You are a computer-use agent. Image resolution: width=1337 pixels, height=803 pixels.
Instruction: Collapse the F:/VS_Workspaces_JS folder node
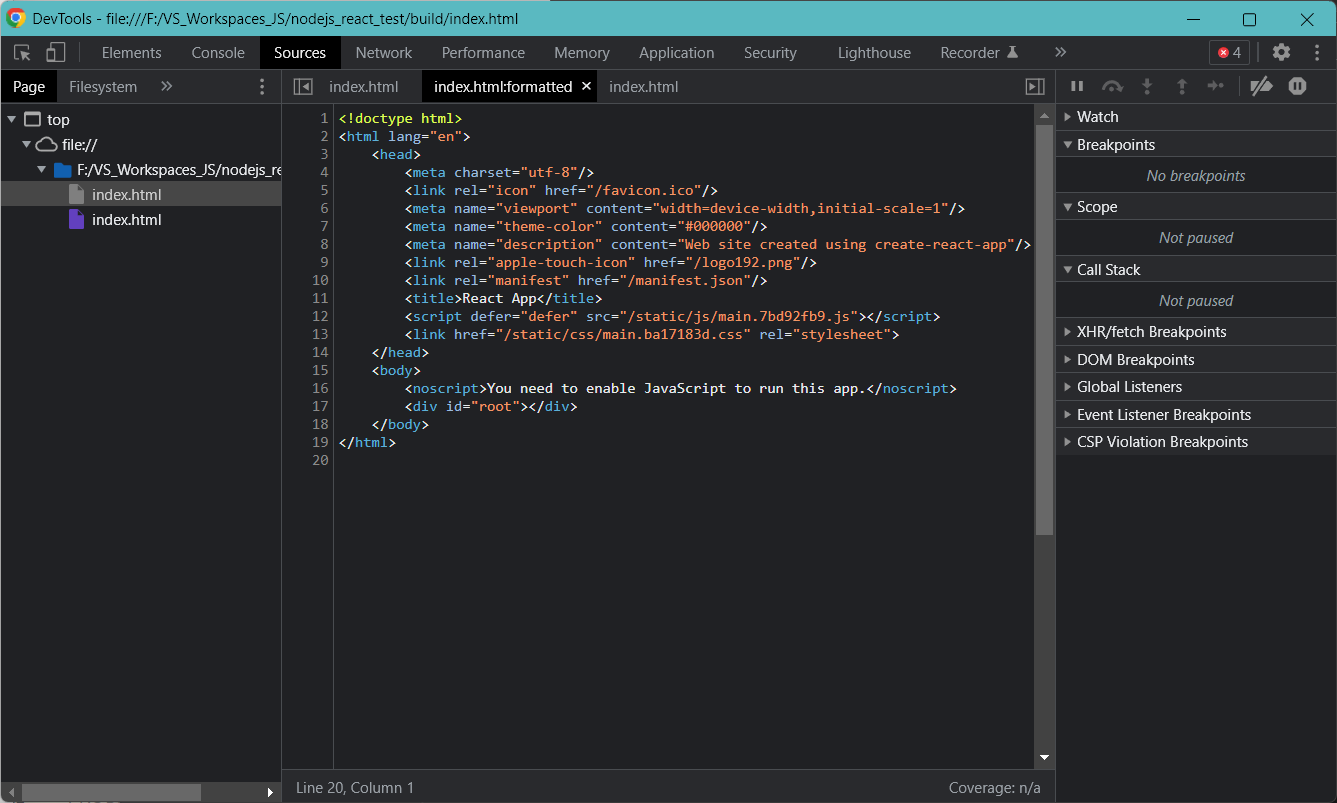tap(42, 170)
